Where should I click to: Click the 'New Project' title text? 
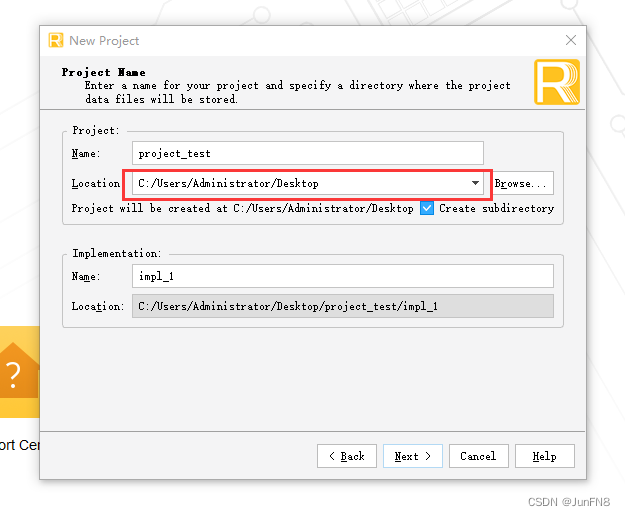(x=104, y=41)
